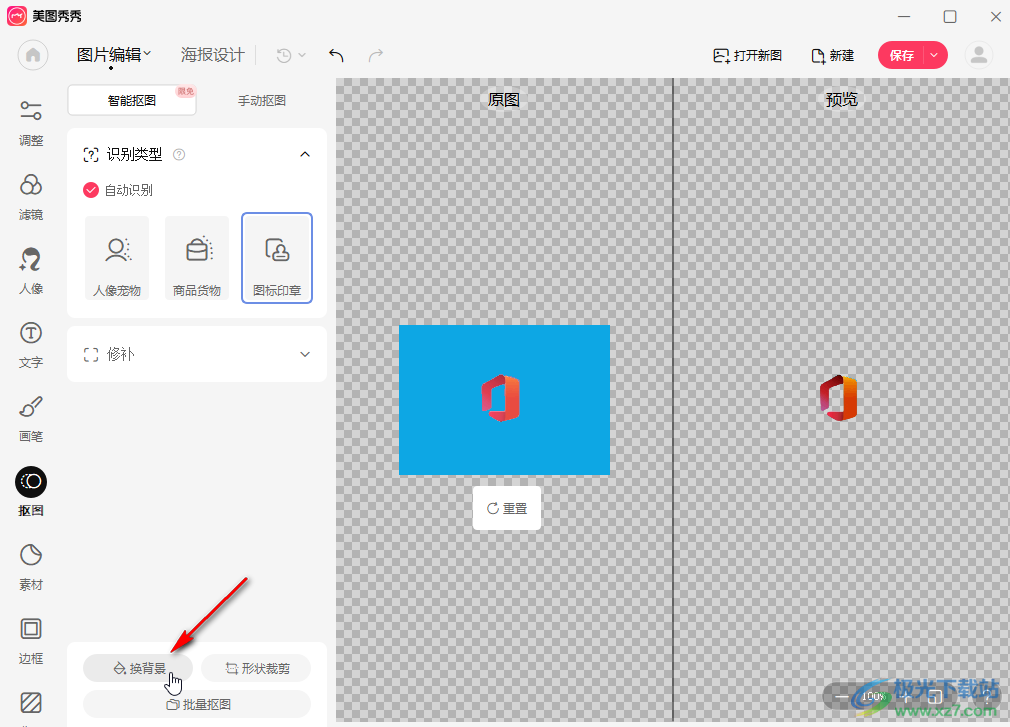This screenshot has height=727, width=1010.
Task: Click the 保存 save button
Action: point(901,55)
